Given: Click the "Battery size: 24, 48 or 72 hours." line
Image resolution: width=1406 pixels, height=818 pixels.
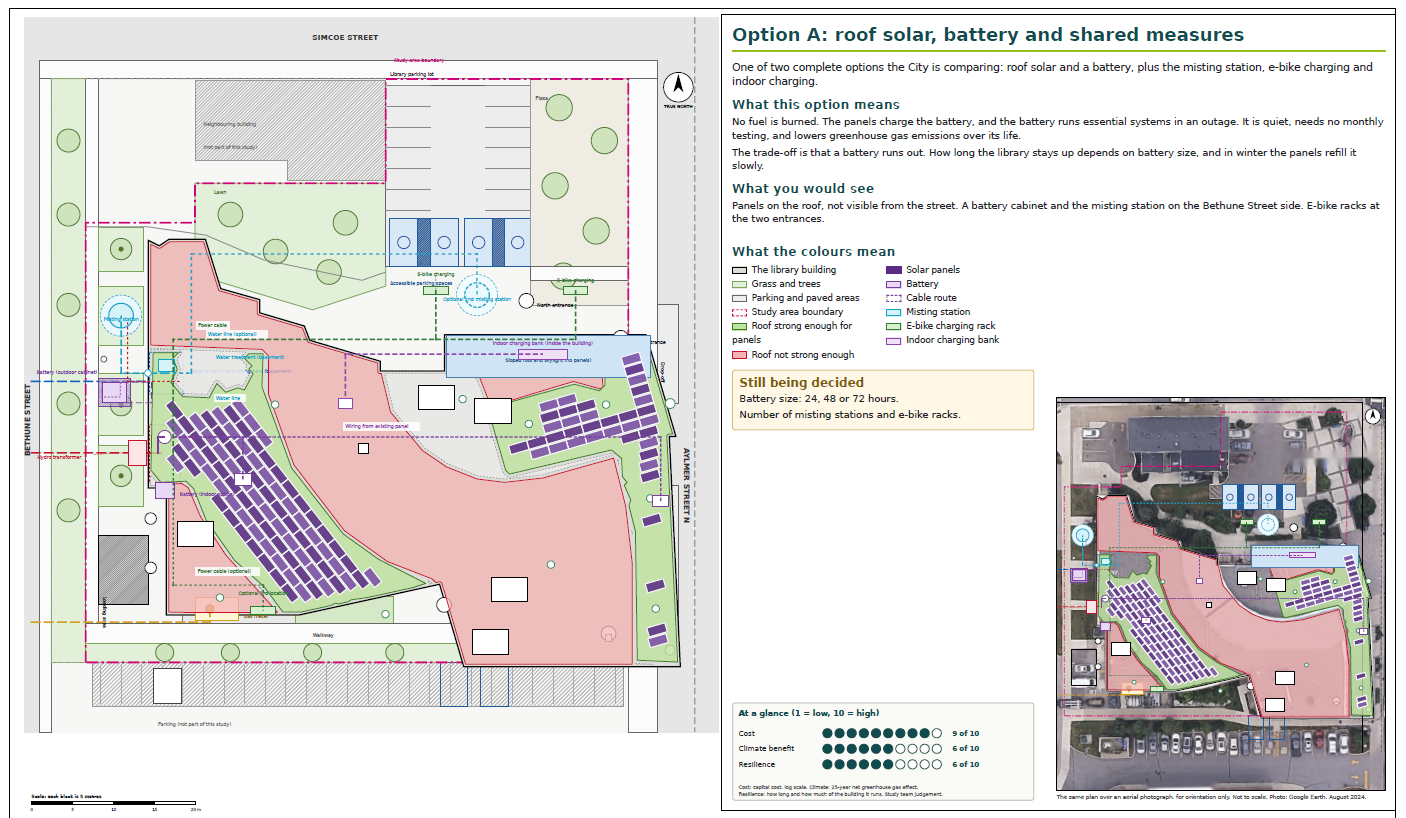Looking at the screenshot, I should pyautogui.click(x=819, y=399).
